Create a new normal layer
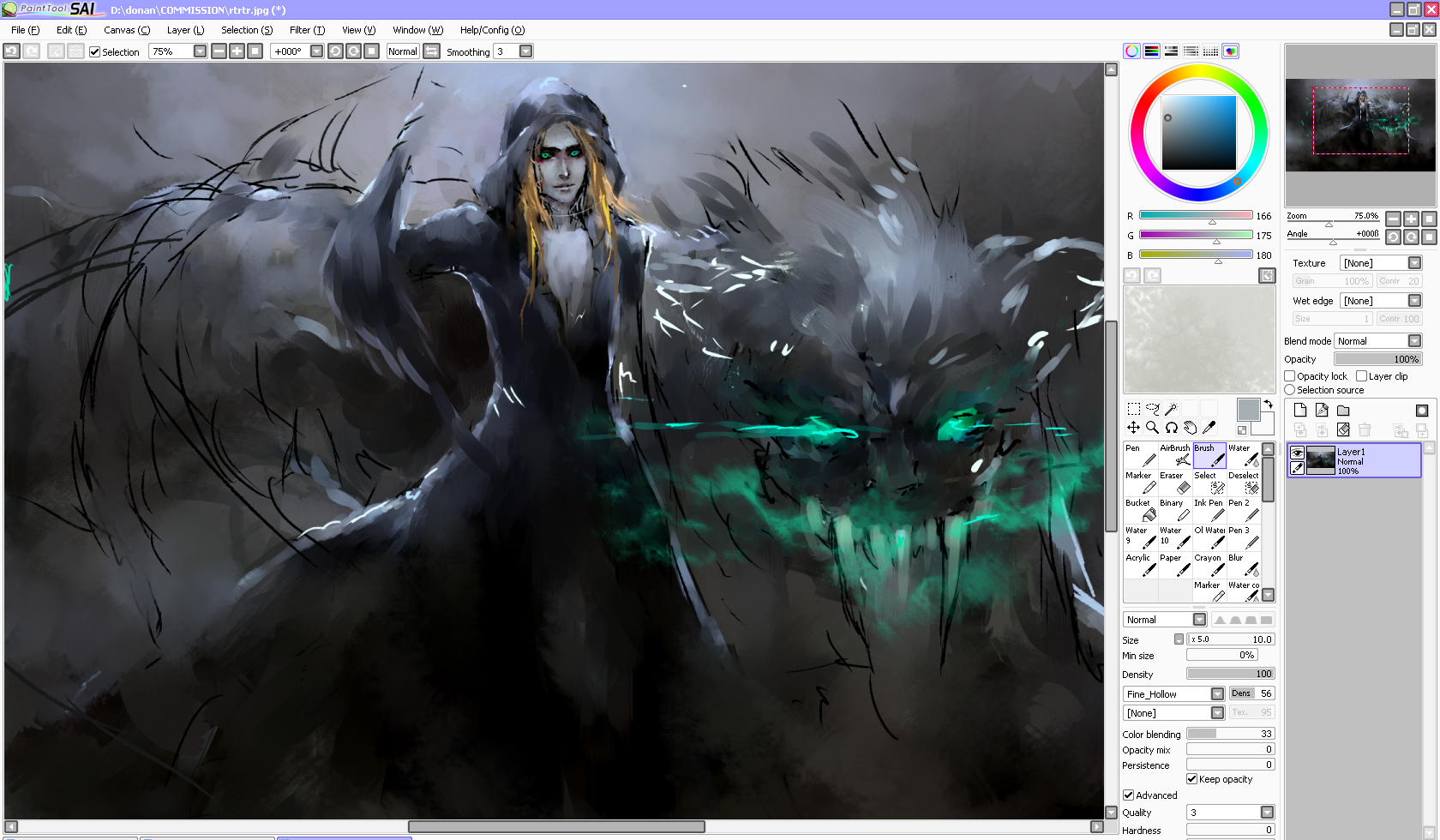1440x840 pixels. [1300, 411]
